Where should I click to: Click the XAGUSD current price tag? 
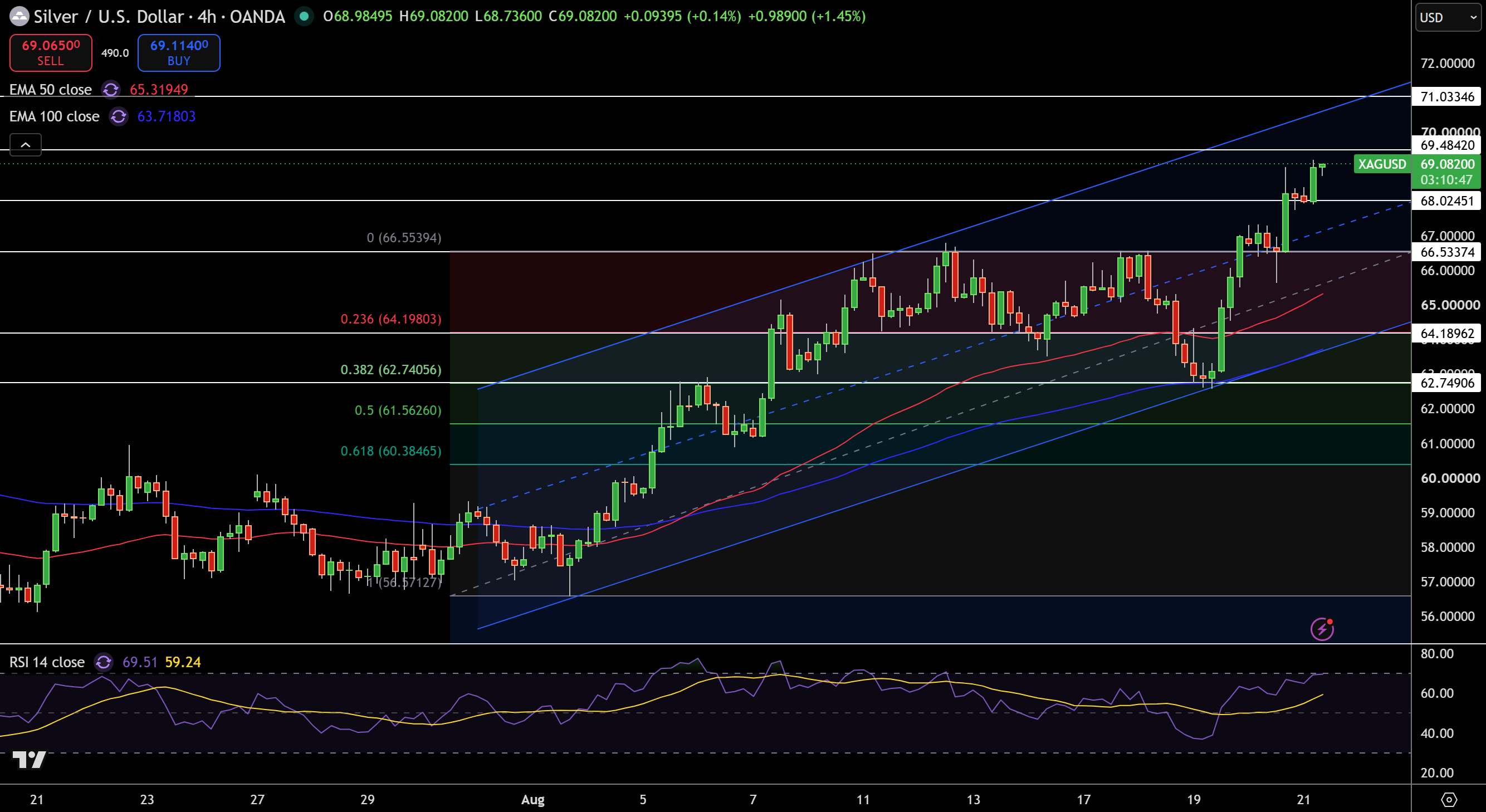(1382, 164)
